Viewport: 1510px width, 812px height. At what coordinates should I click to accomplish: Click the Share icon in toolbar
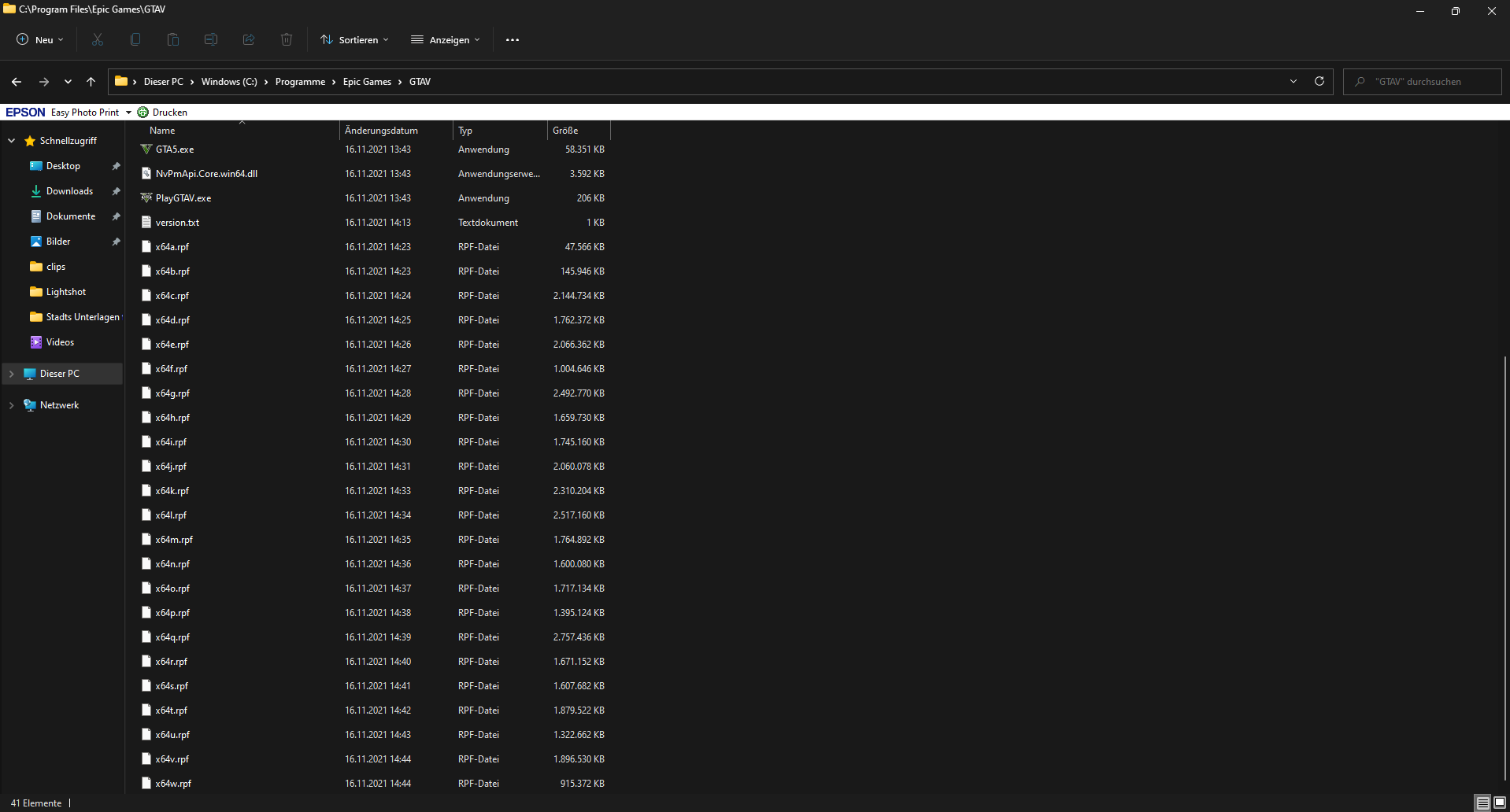249,39
